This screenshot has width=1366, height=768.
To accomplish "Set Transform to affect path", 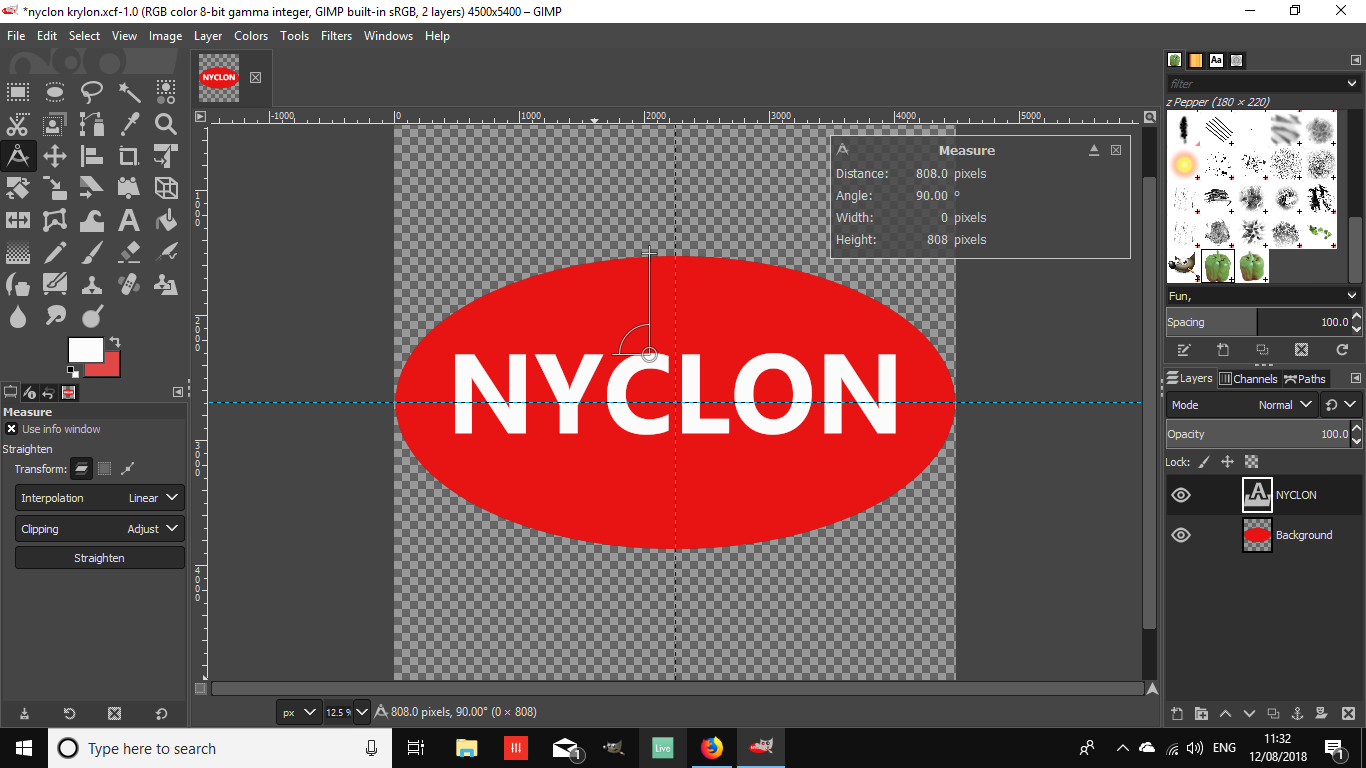I will pyautogui.click(x=127, y=469).
